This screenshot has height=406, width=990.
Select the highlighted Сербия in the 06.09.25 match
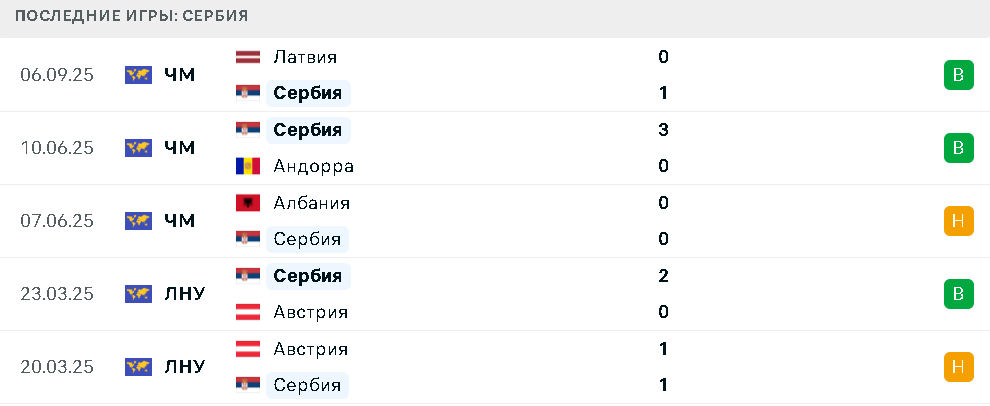pyautogui.click(x=308, y=93)
